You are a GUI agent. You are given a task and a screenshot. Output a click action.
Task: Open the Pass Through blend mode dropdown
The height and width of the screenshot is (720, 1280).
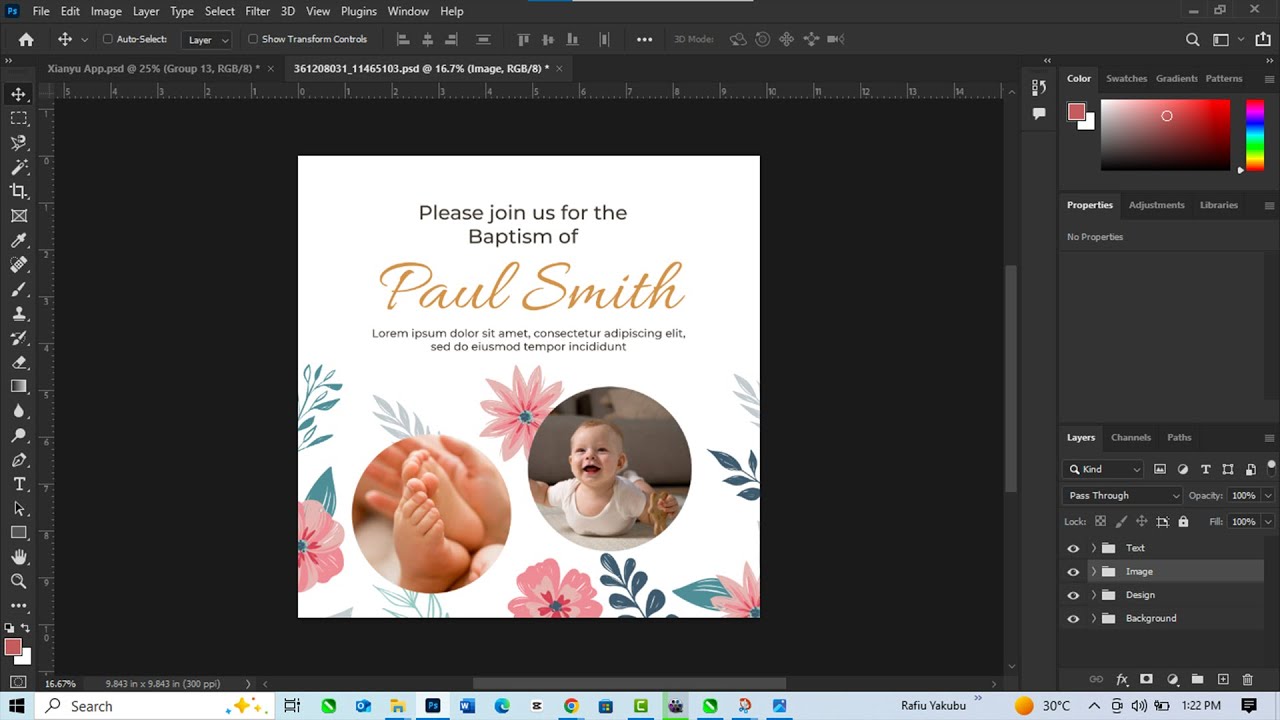(x=1122, y=495)
